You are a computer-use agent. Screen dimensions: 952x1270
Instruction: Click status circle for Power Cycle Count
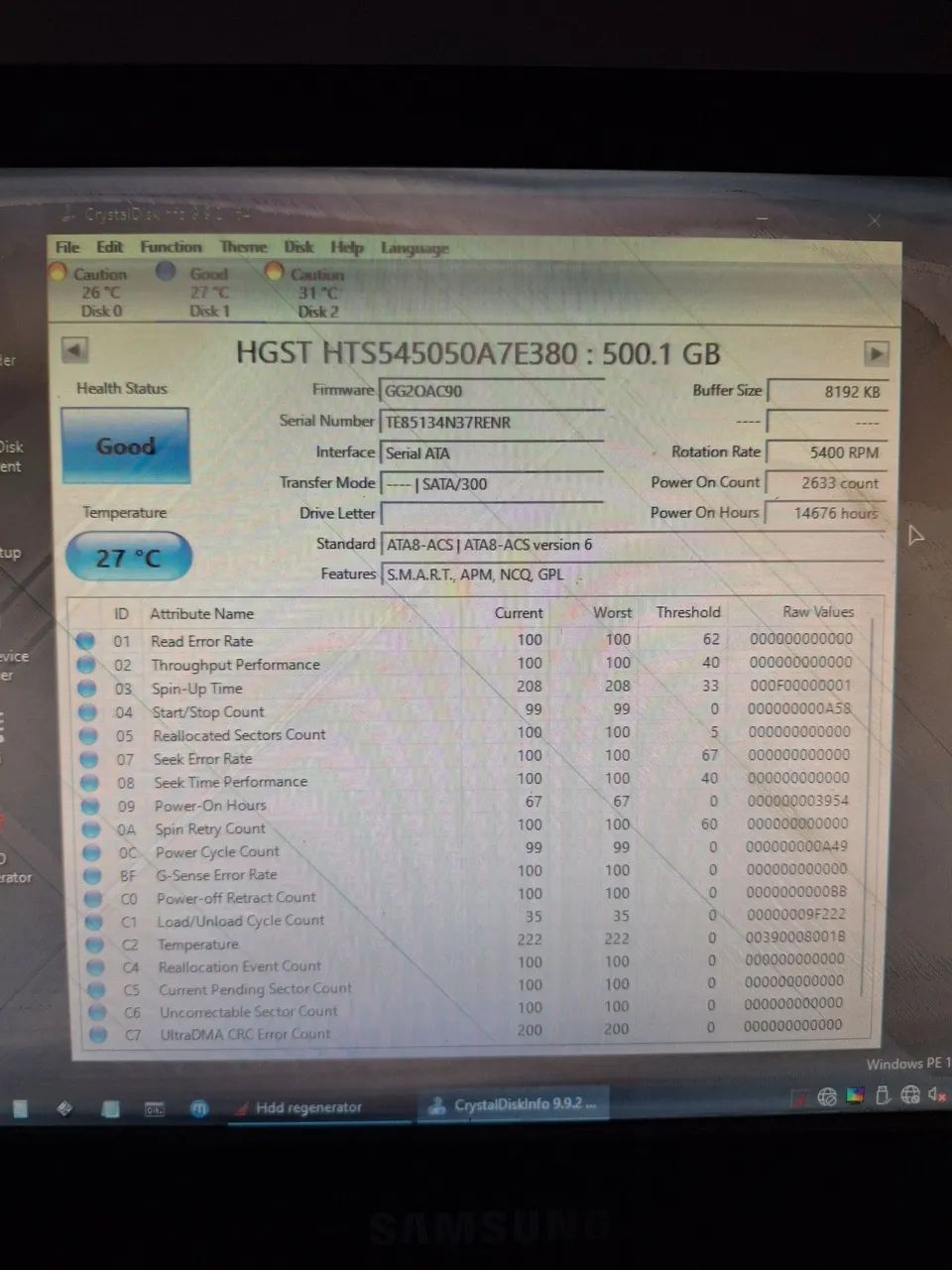[92, 852]
